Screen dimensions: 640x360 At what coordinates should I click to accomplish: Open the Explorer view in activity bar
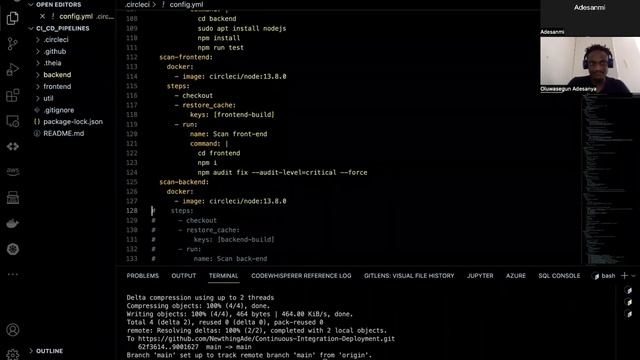tap(13, 18)
